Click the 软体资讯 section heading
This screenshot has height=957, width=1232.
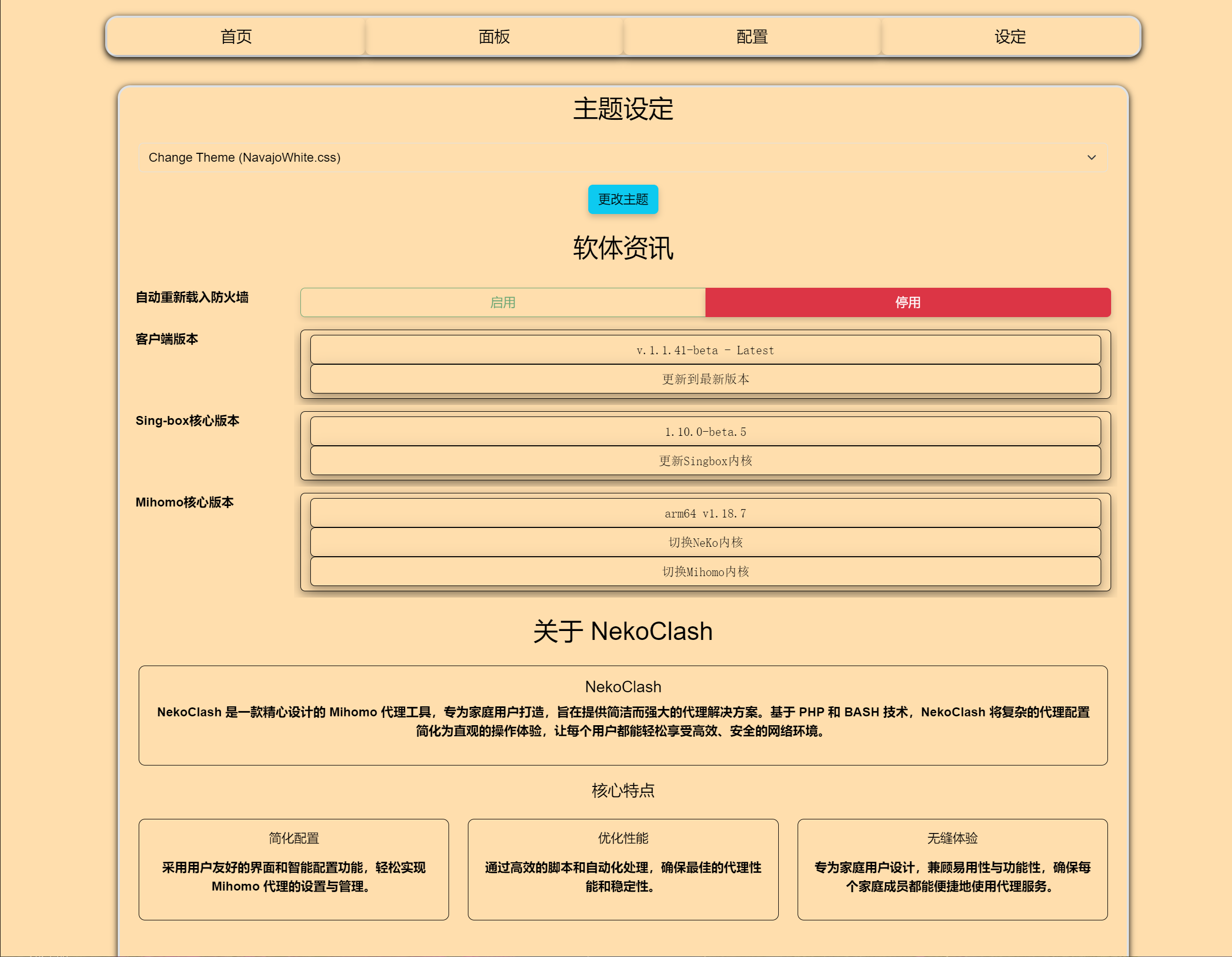(623, 248)
